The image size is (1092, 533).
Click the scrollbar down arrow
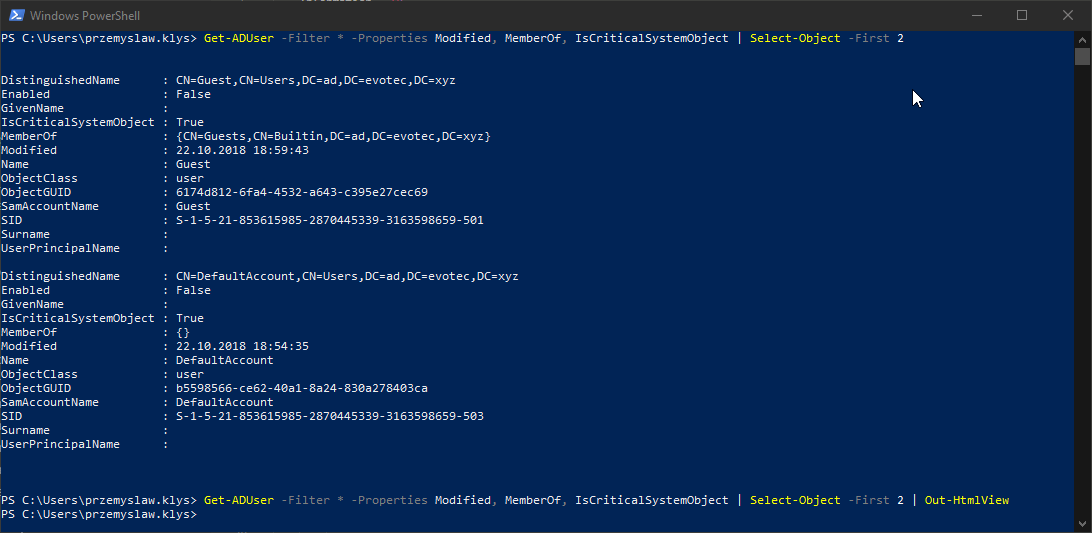[x=1082, y=524]
